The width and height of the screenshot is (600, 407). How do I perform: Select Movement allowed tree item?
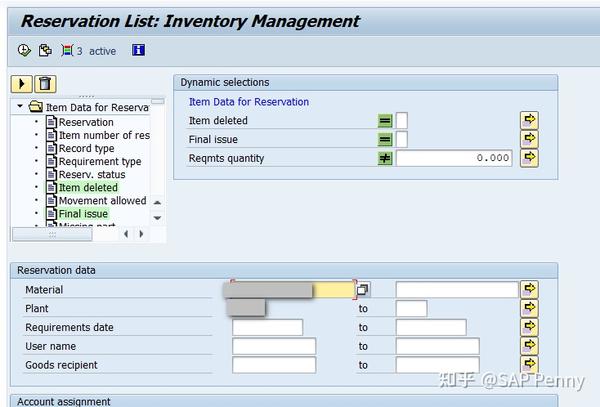(x=102, y=200)
